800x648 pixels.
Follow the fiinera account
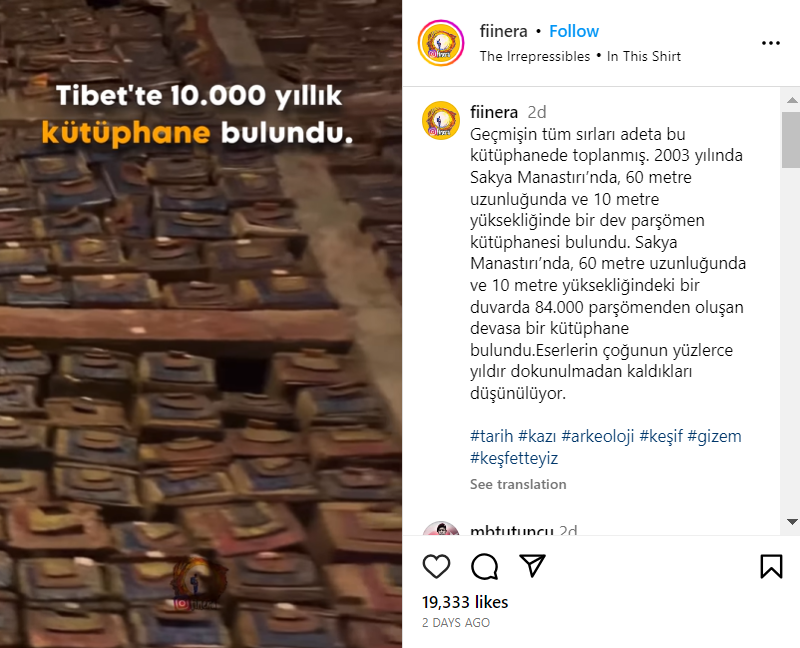click(x=573, y=31)
